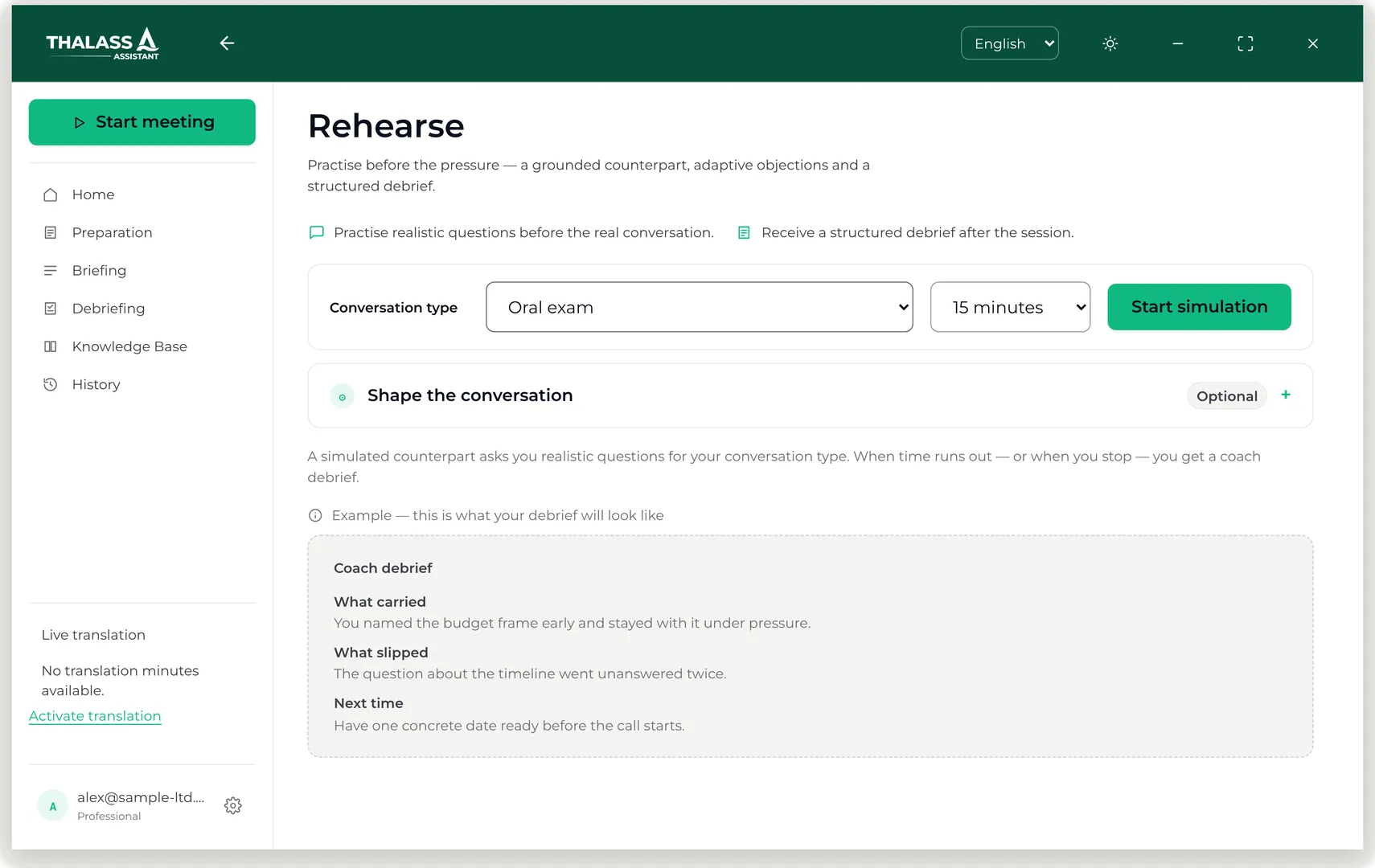
Task: Click the back arrow in the header
Action: coord(227,43)
